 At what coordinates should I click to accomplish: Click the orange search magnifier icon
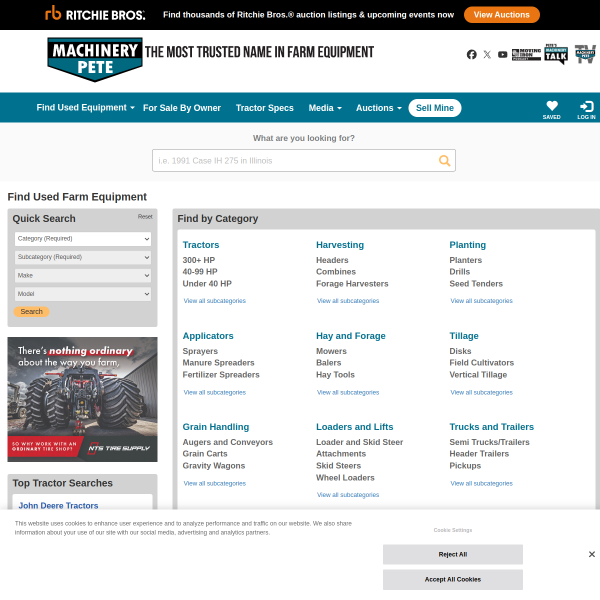444,160
